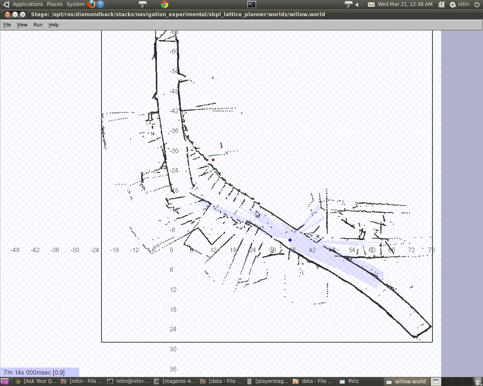Click the show desktop icon in taskbar

5,382
